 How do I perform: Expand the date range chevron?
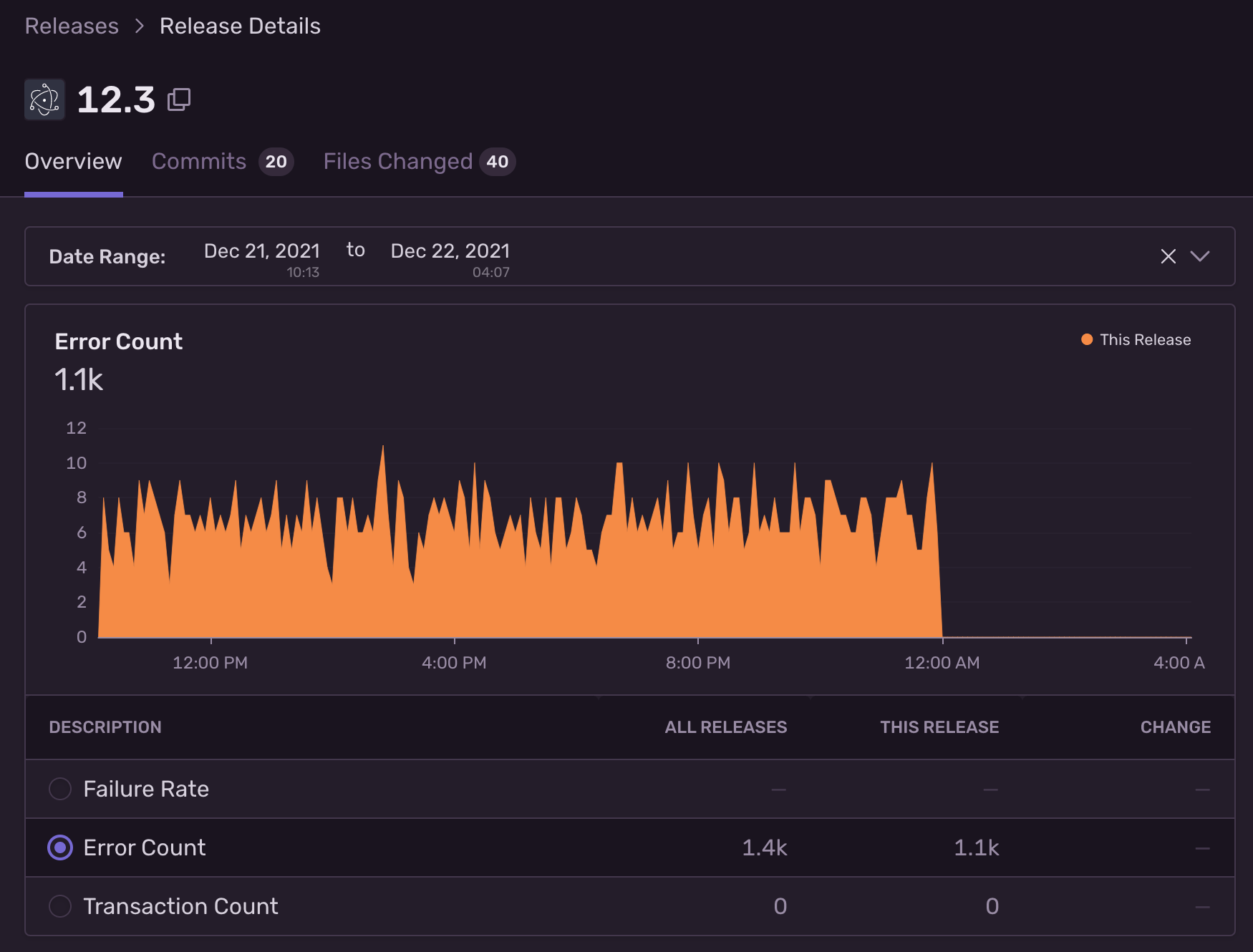coord(1199,256)
